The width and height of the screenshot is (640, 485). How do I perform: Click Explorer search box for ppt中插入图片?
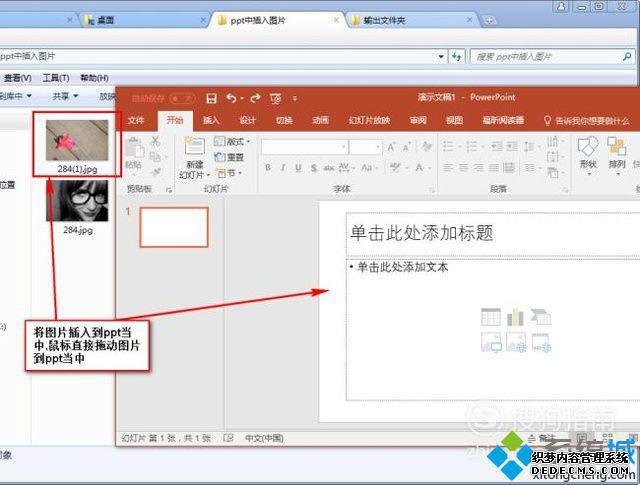pos(552,57)
